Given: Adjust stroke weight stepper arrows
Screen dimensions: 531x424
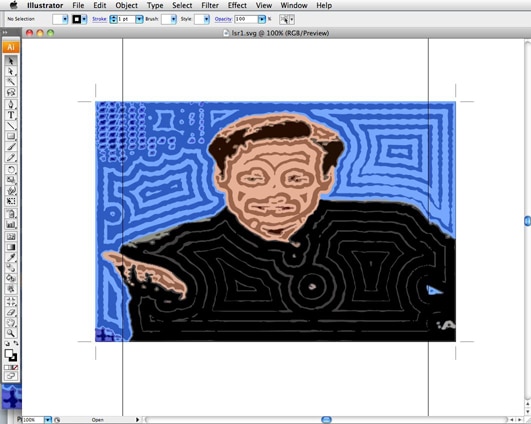Looking at the screenshot, I should [113, 19].
